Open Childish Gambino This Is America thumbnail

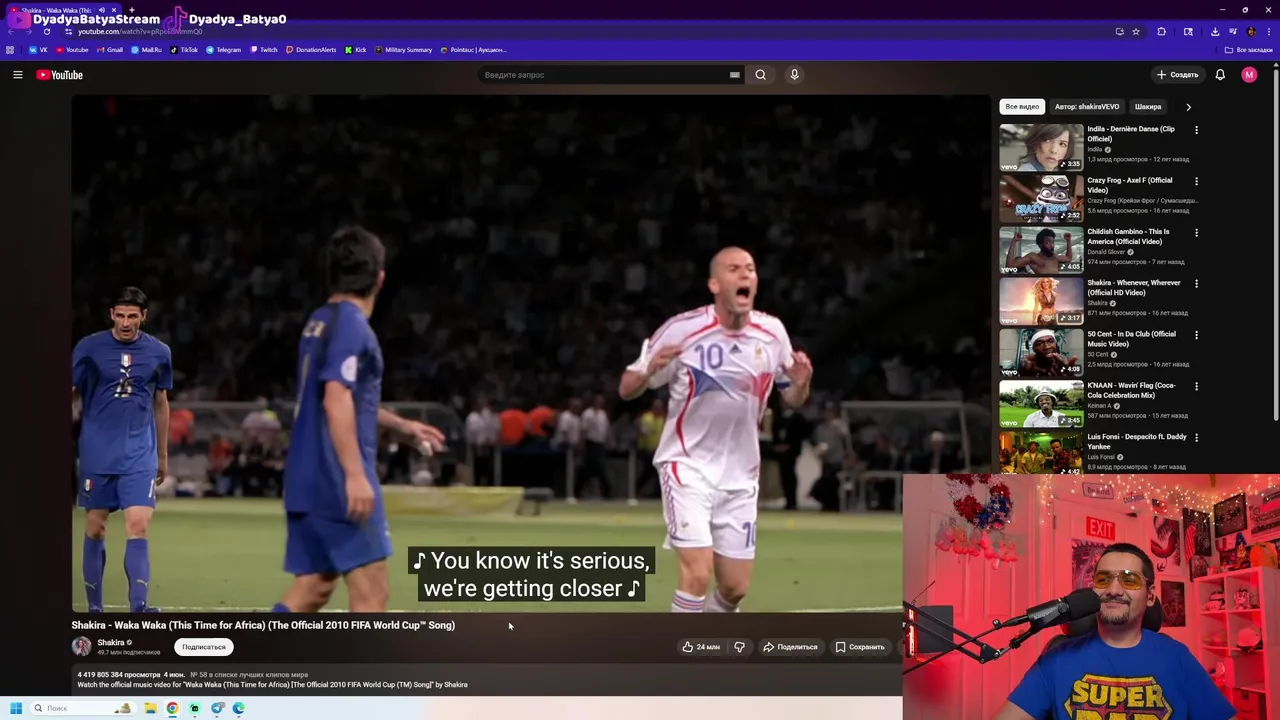(x=1041, y=249)
